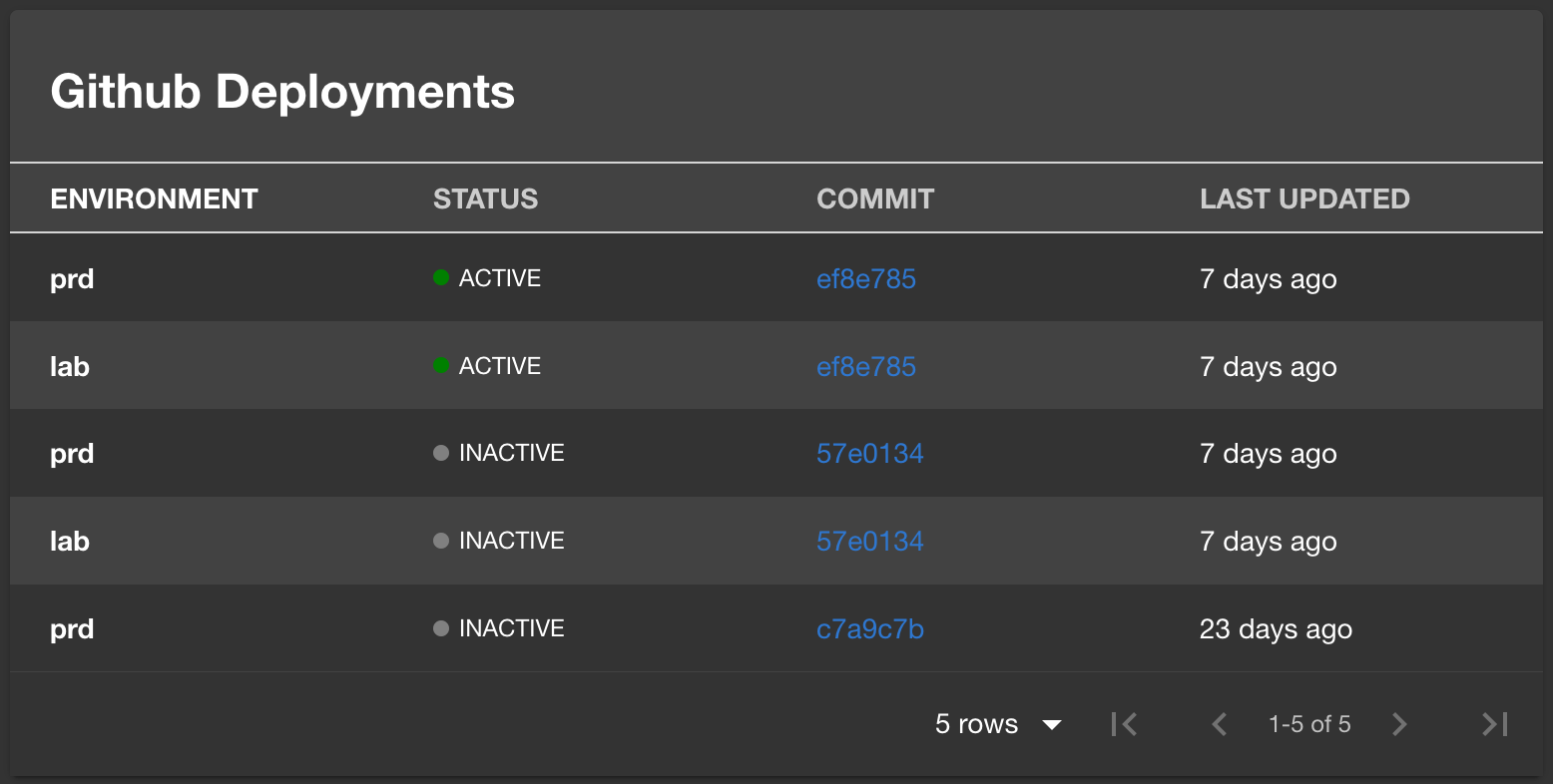Click the green ACTIVE status dot for lab

pyautogui.click(x=440, y=365)
